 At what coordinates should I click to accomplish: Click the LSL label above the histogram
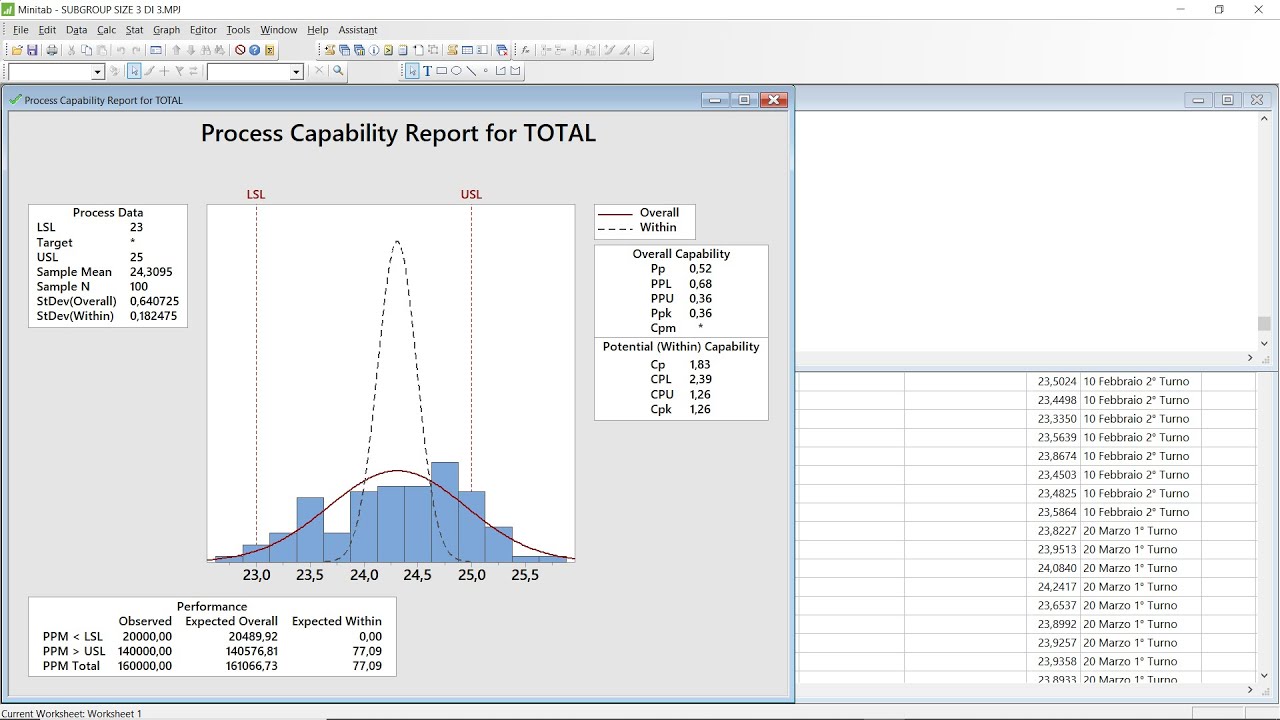point(256,195)
